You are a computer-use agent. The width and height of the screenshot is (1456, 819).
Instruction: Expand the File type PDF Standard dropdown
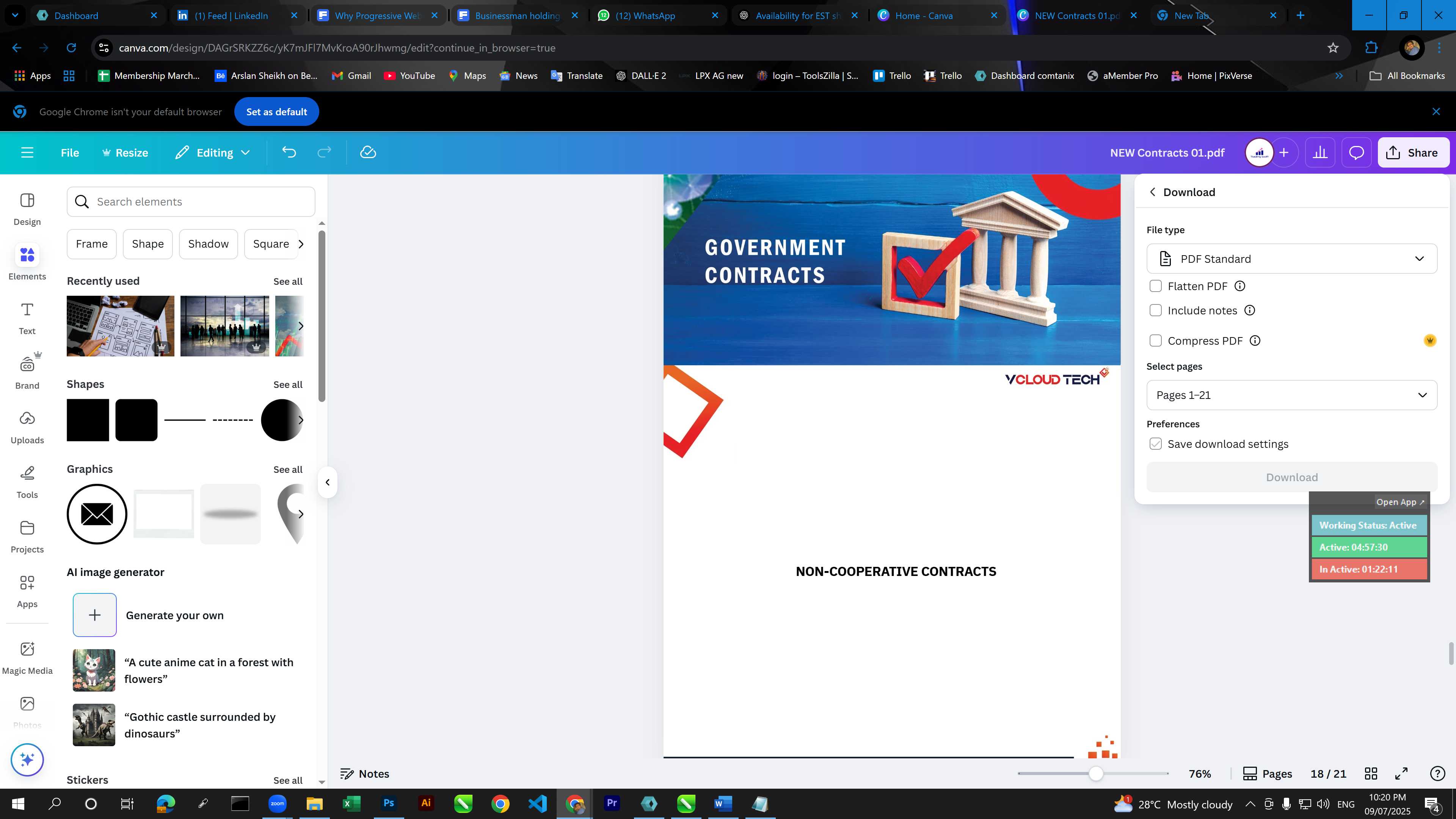(x=1291, y=259)
